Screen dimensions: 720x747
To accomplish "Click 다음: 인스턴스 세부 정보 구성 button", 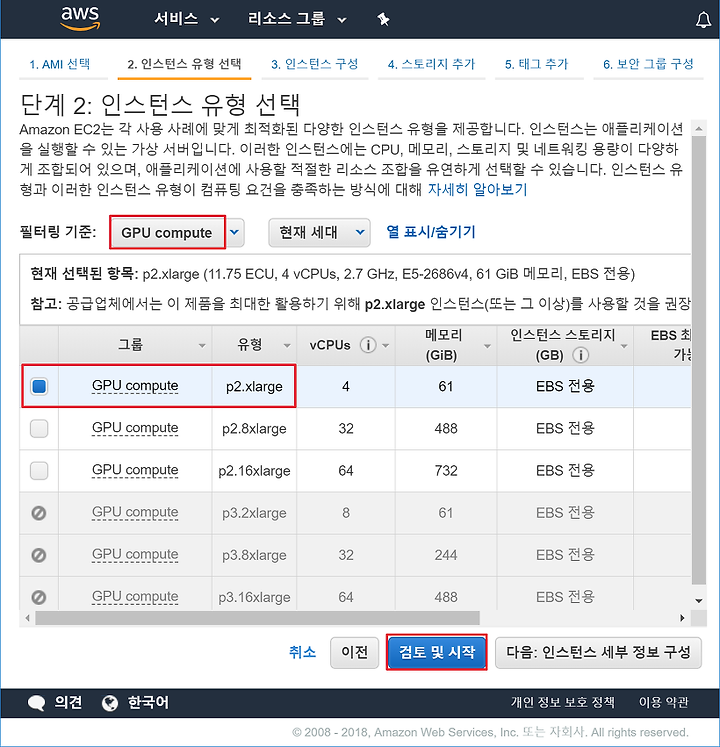I will [x=598, y=652].
